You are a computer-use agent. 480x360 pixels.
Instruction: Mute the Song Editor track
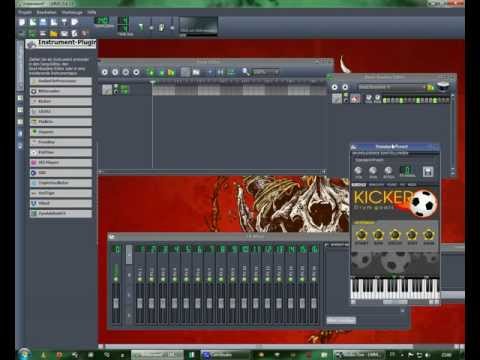(116, 87)
